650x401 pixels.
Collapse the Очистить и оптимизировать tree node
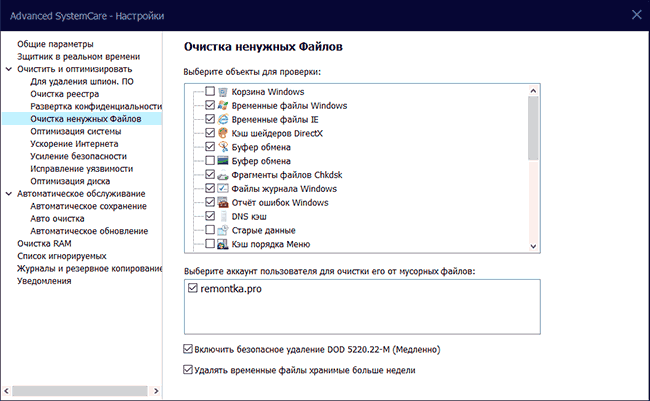click(9, 69)
